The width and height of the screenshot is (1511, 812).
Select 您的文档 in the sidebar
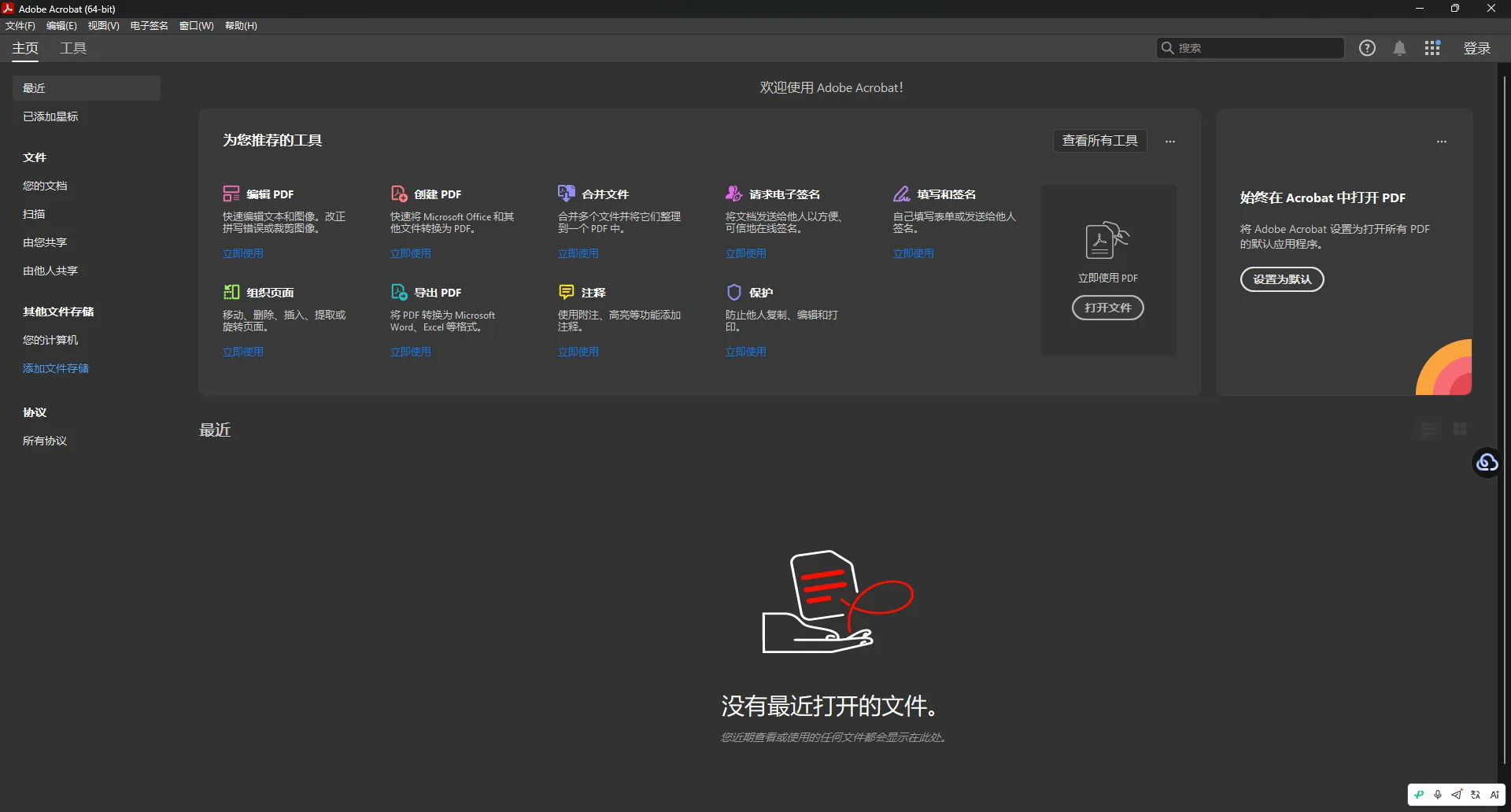pos(45,186)
